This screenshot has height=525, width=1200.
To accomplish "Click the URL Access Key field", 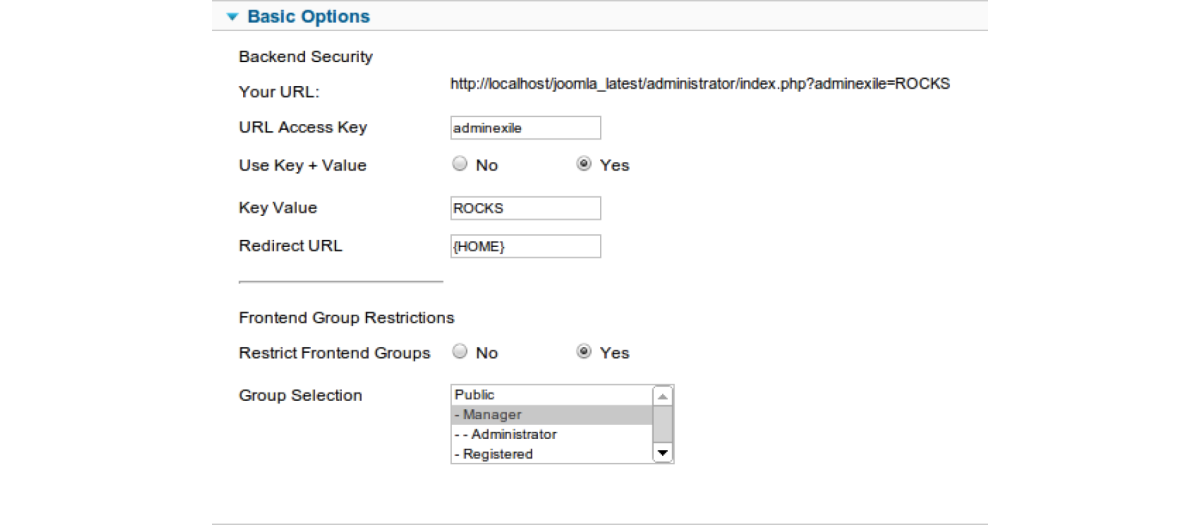I will (x=526, y=128).
